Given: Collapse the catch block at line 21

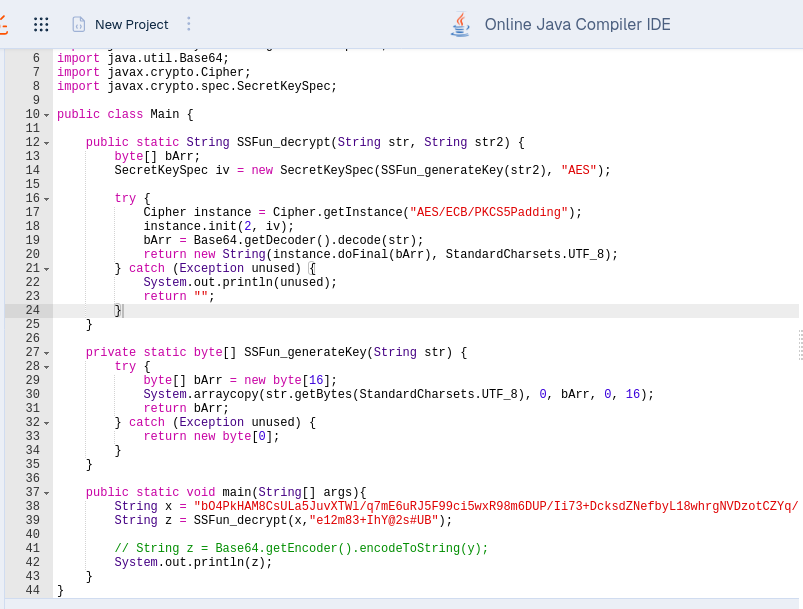Looking at the screenshot, I should tap(46, 268).
